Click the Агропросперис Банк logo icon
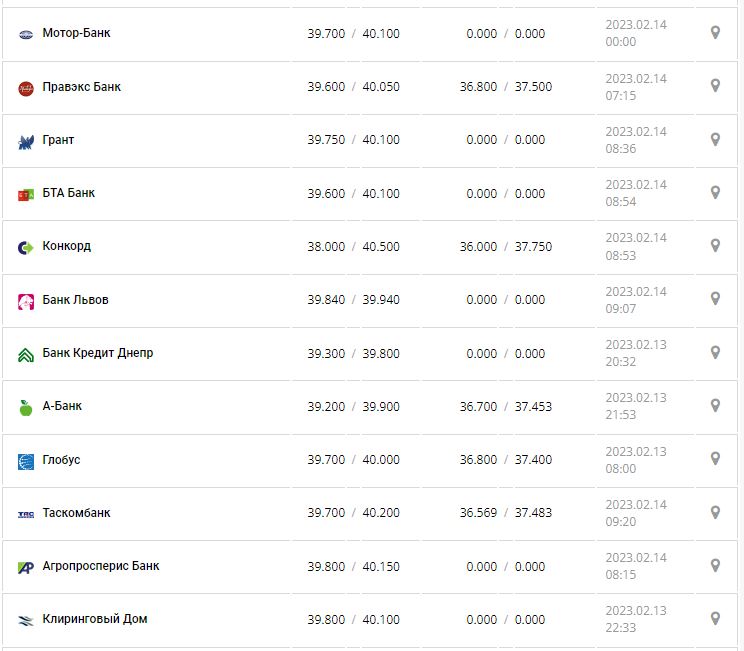Viewport: 744px width, 651px height. coord(26,567)
